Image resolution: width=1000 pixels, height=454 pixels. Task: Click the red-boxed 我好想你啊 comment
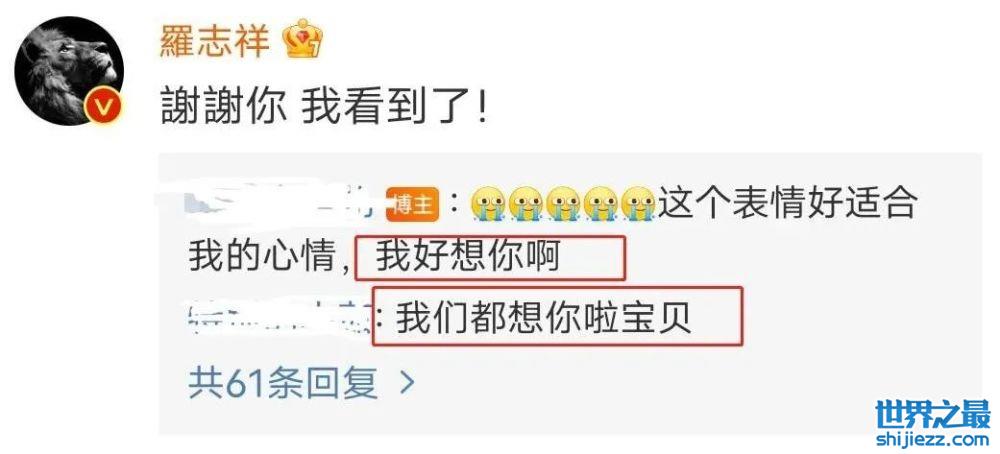pyautogui.click(x=490, y=258)
